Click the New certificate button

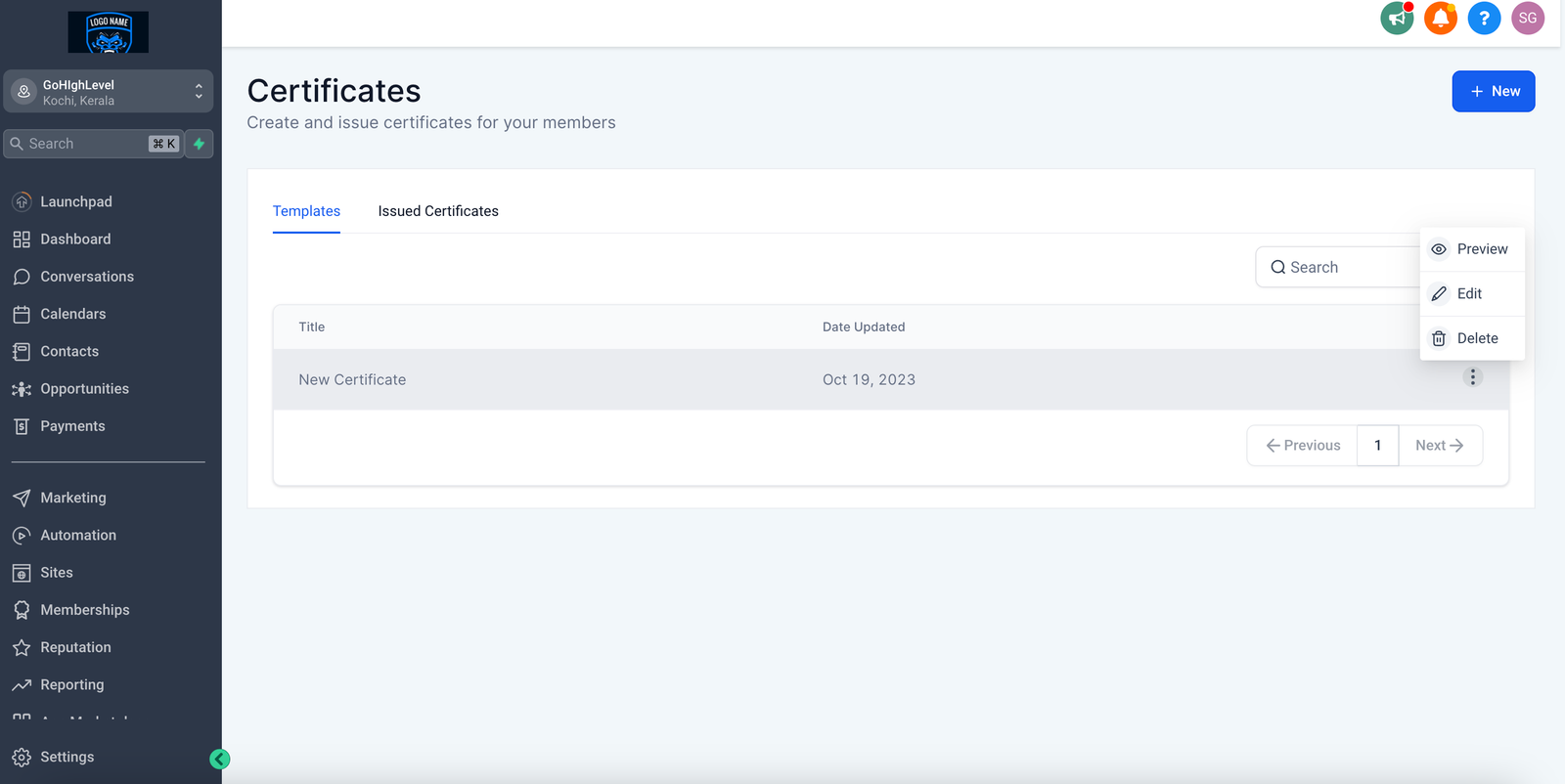click(x=1493, y=91)
